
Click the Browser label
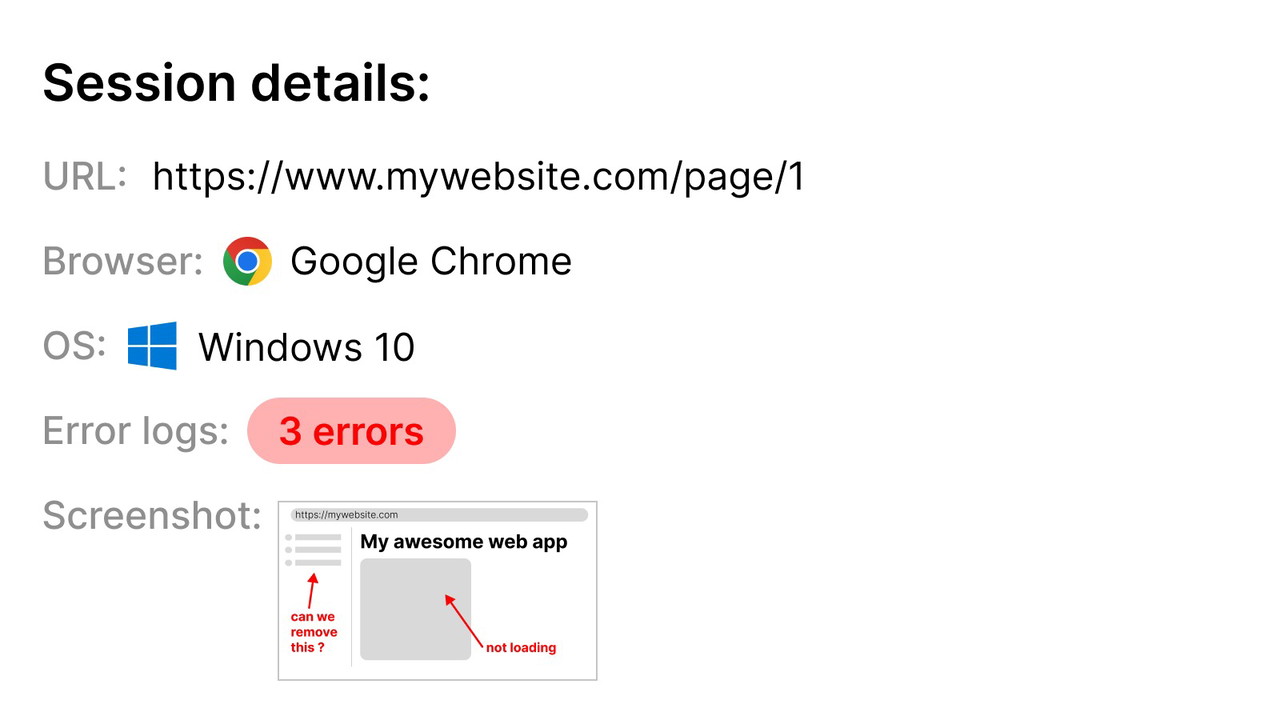(x=123, y=262)
